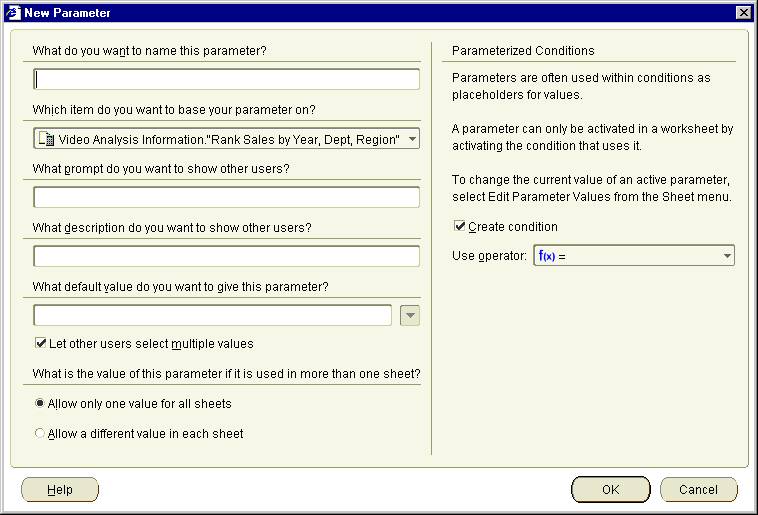758x515 pixels.
Task: Click the default value input field
Action: coord(212,315)
